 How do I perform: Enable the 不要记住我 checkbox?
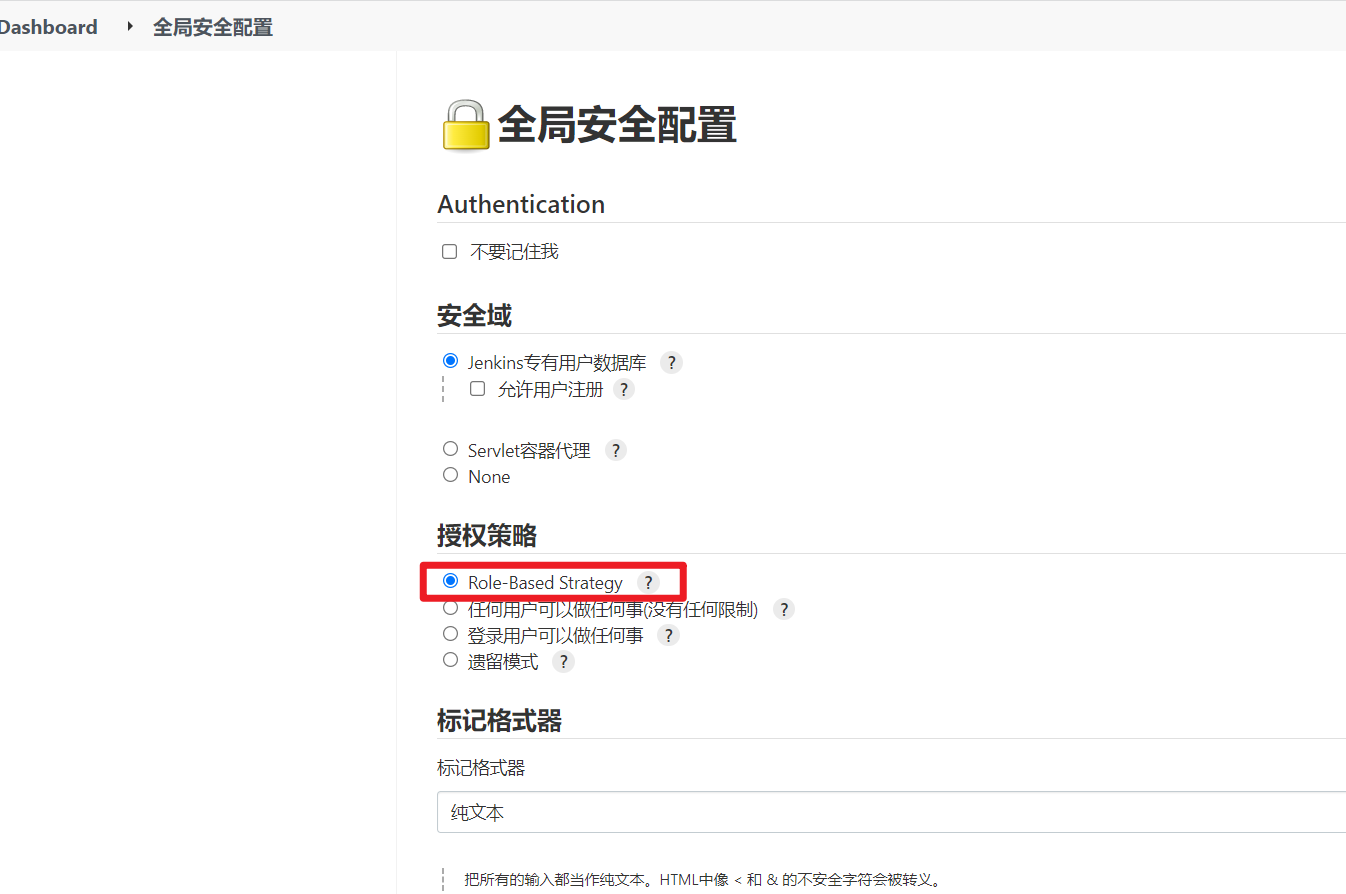[x=450, y=252]
